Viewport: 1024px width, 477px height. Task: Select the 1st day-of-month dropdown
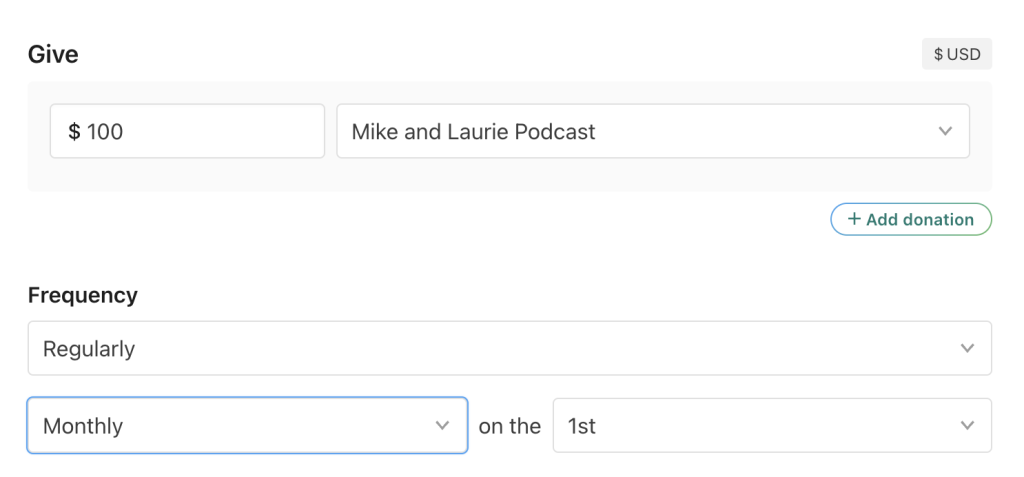tap(771, 426)
